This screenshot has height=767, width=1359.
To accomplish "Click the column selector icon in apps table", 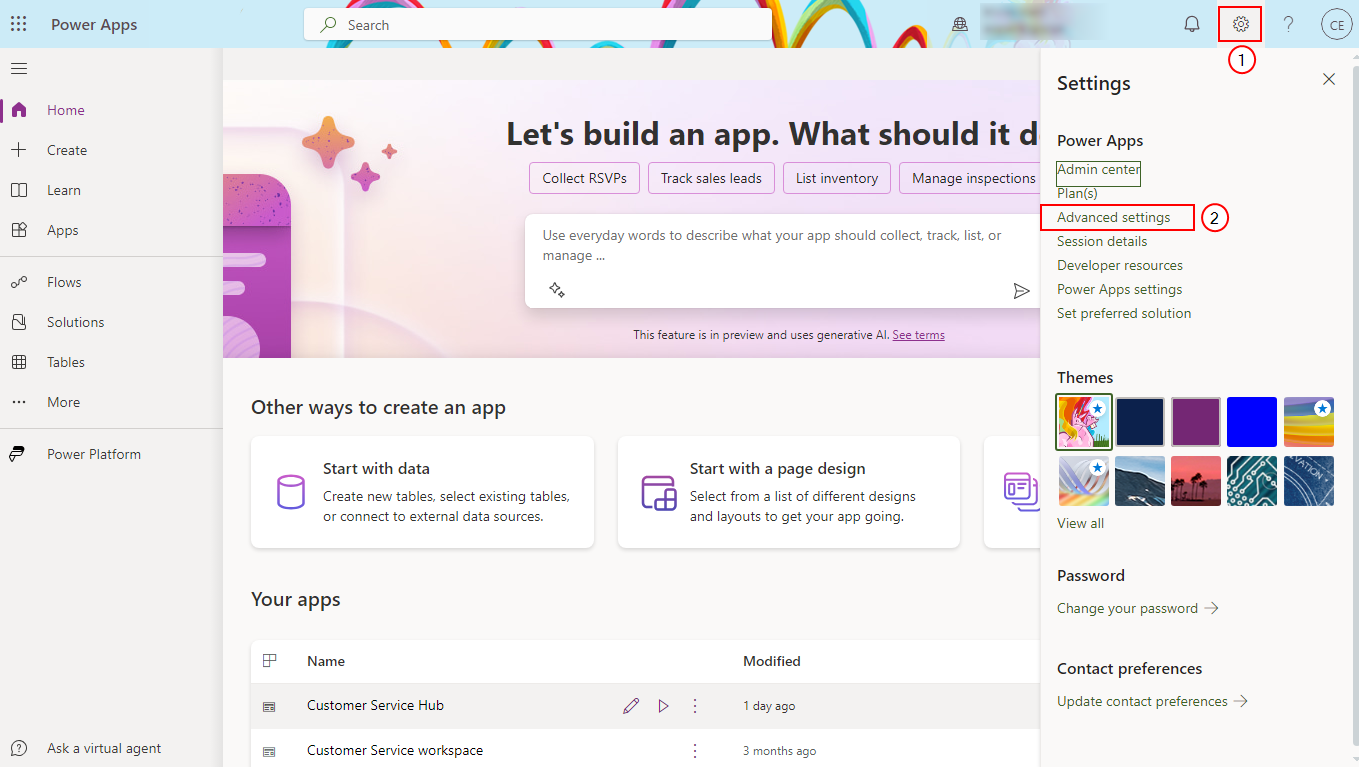I will pos(269,661).
